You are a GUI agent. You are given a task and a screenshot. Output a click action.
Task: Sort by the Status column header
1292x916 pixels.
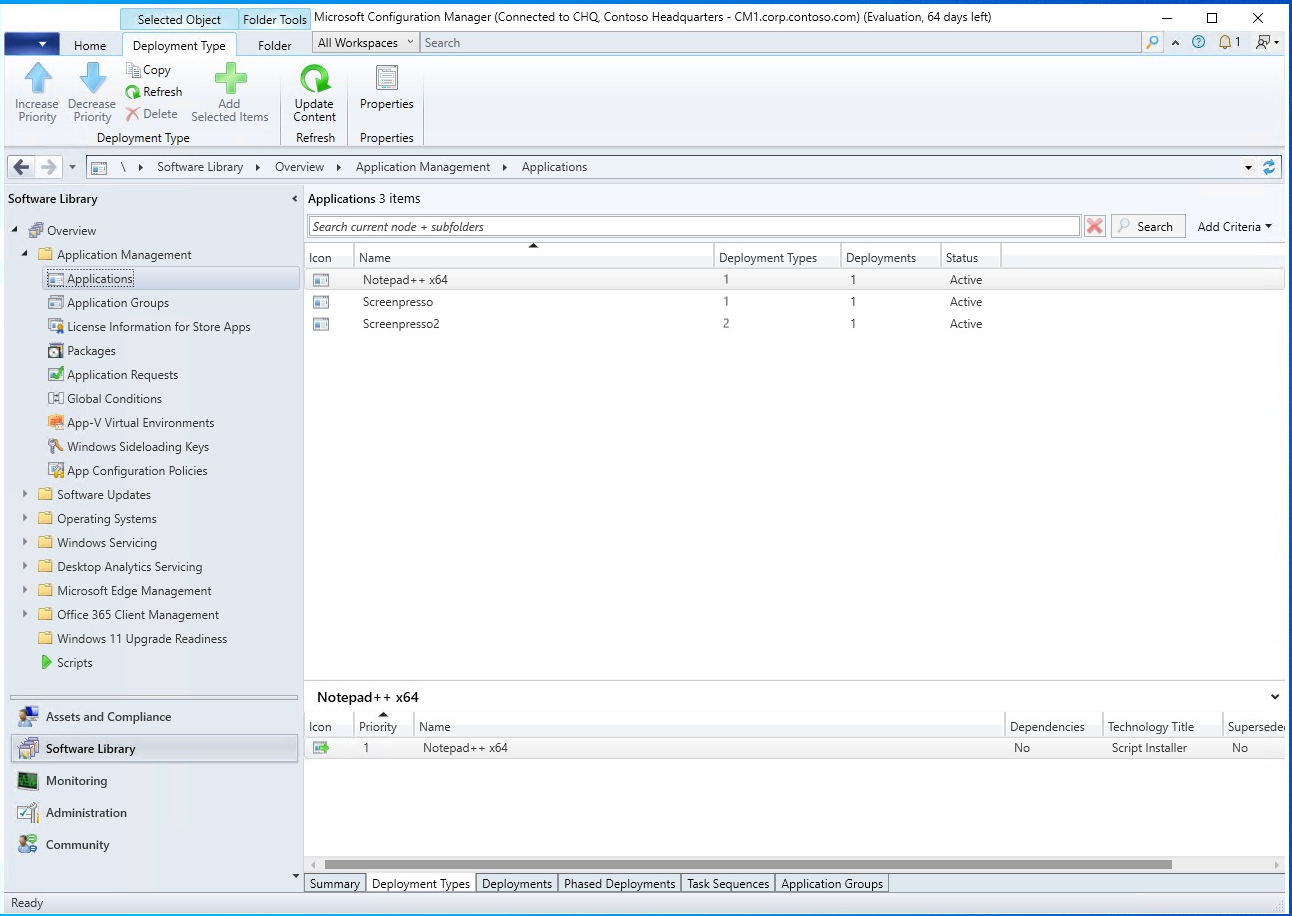pos(970,258)
